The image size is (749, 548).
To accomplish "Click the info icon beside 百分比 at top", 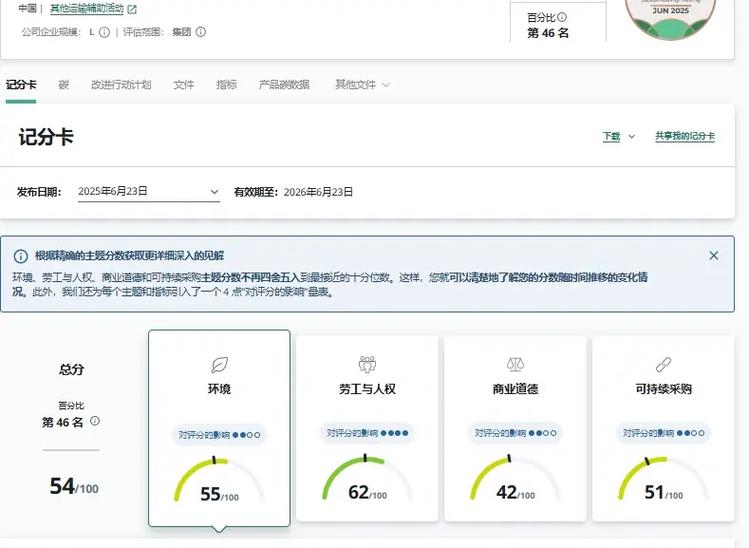I will (562, 17).
